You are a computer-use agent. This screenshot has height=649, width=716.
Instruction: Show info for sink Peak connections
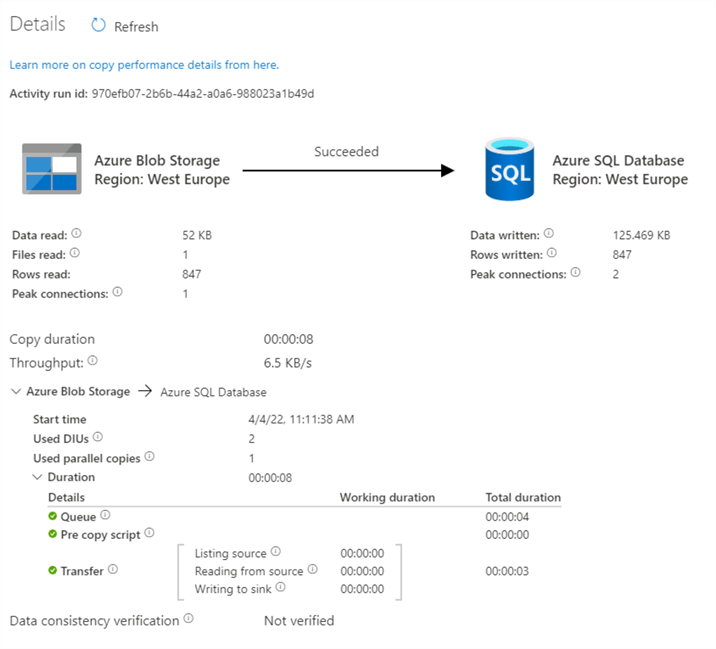point(575,273)
